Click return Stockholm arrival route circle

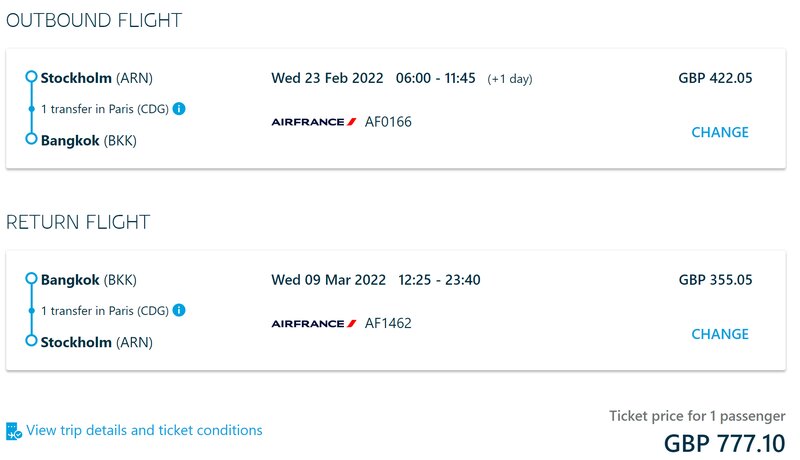tap(32, 340)
